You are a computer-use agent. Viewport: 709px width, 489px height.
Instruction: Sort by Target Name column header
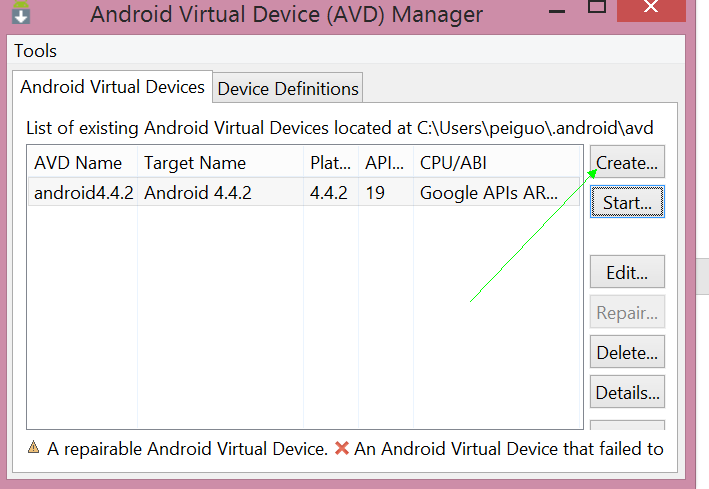pyautogui.click(x=220, y=162)
